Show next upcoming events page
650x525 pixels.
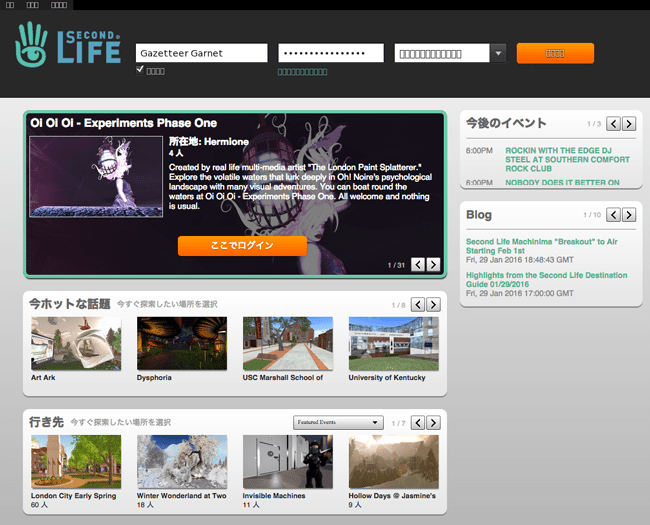(x=629, y=124)
